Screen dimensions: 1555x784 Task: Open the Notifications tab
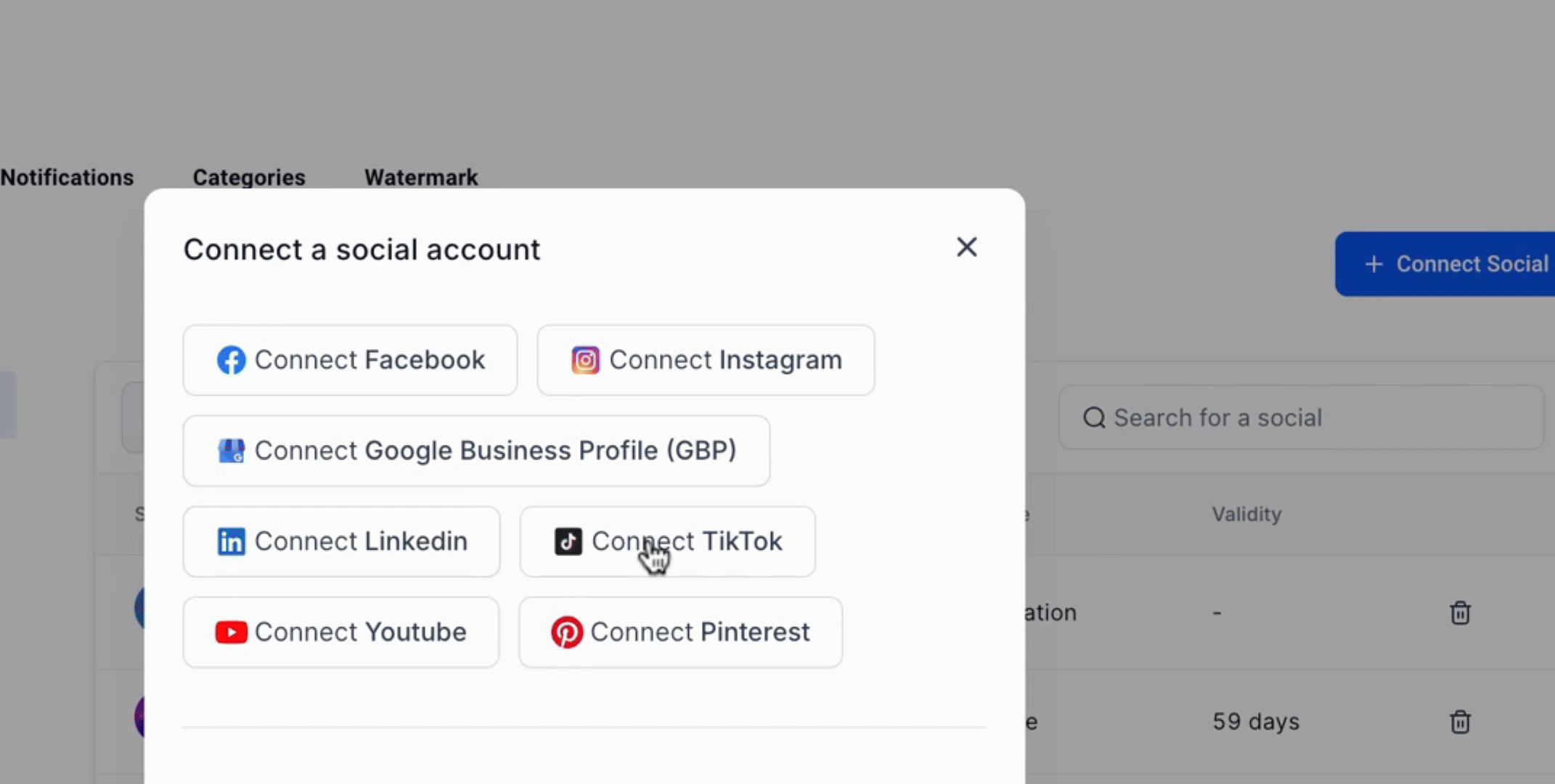point(67,178)
